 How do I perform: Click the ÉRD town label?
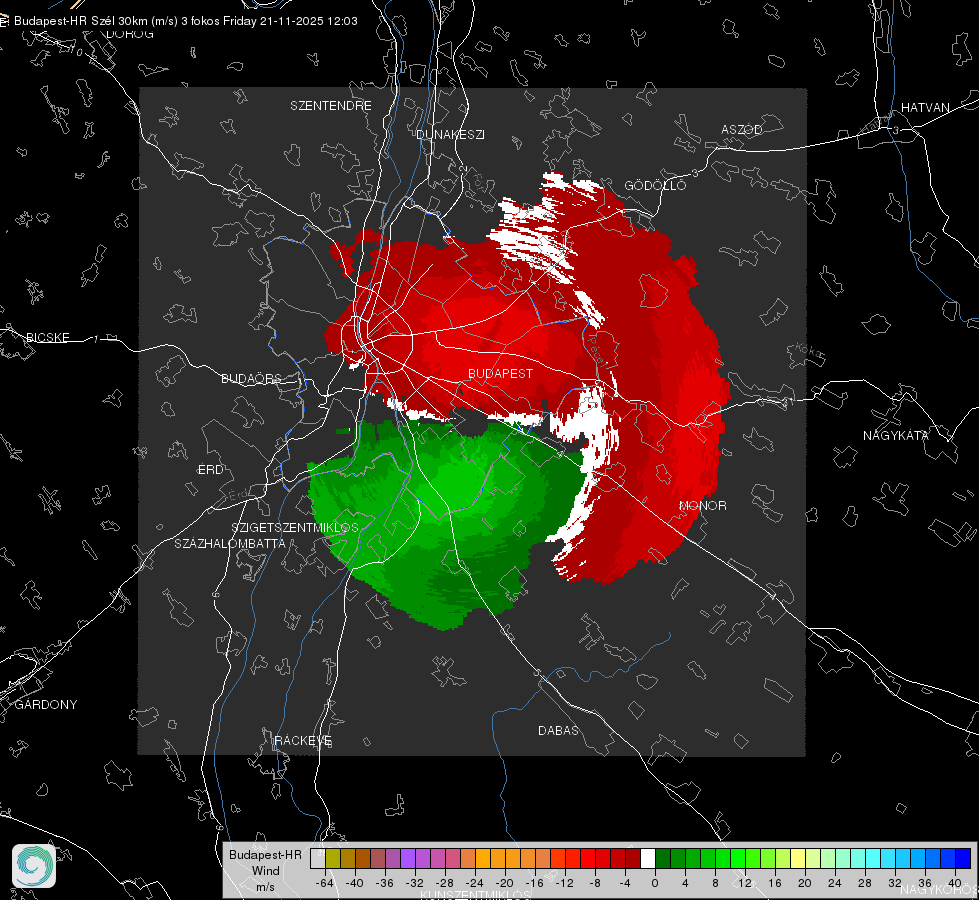210,469
